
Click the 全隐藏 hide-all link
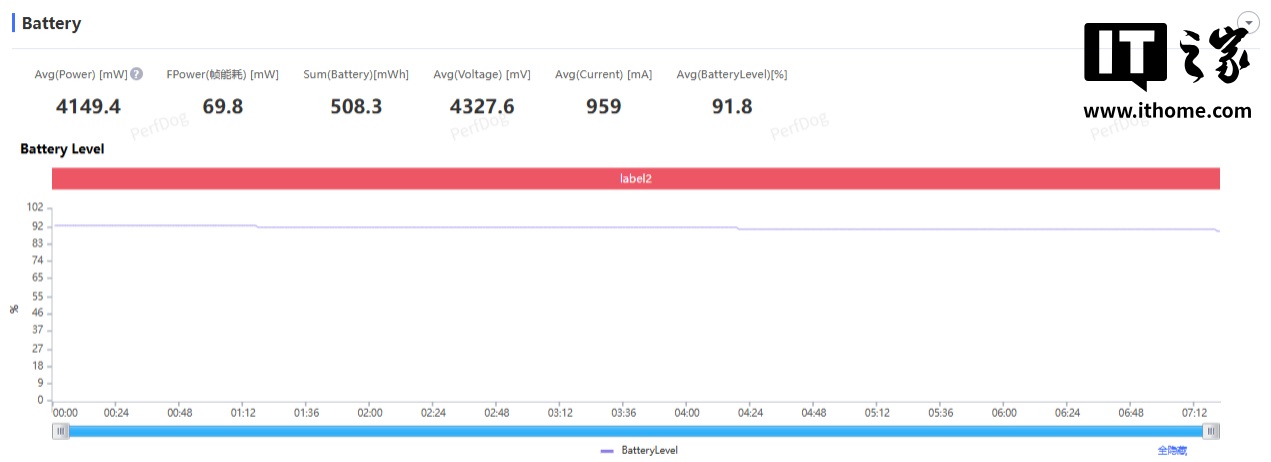[x=1172, y=451]
